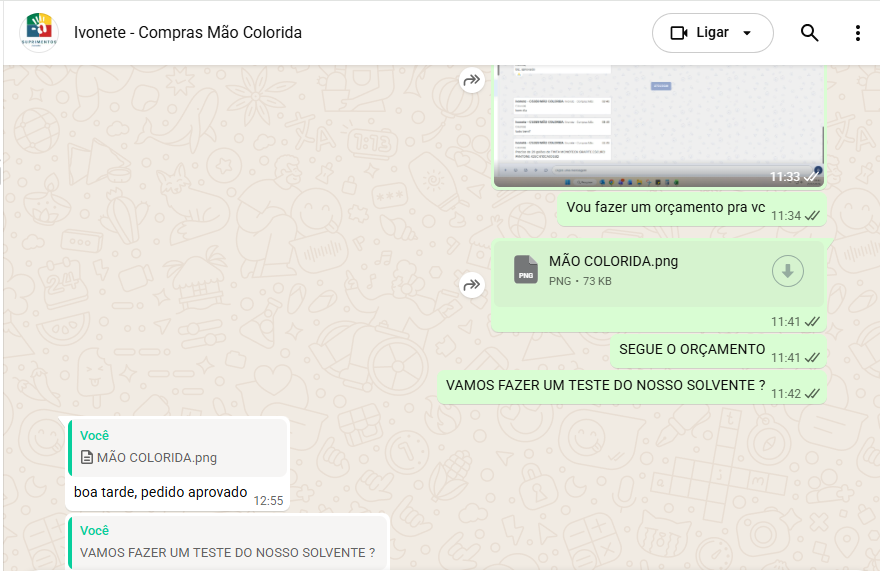Open the three-dot chat menu
The height and width of the screenshot is (571, 880).
click(857, 33)
